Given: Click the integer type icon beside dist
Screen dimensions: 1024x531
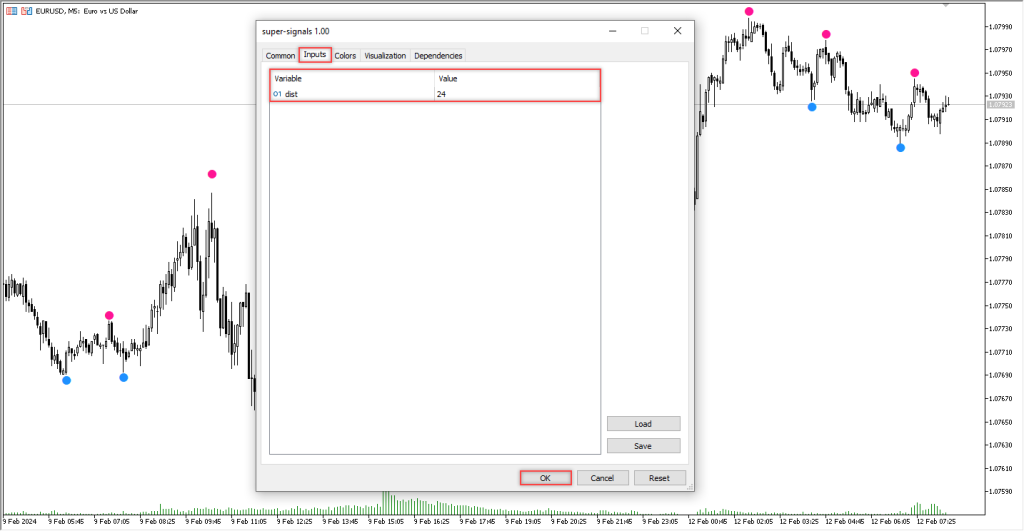Looking at the screenshot, I should coord(278,94).
